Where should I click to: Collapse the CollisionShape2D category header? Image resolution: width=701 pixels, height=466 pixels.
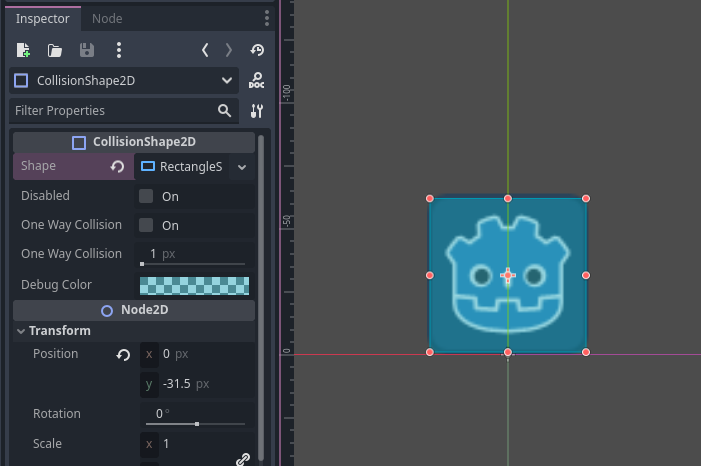[x=134, y=142]
